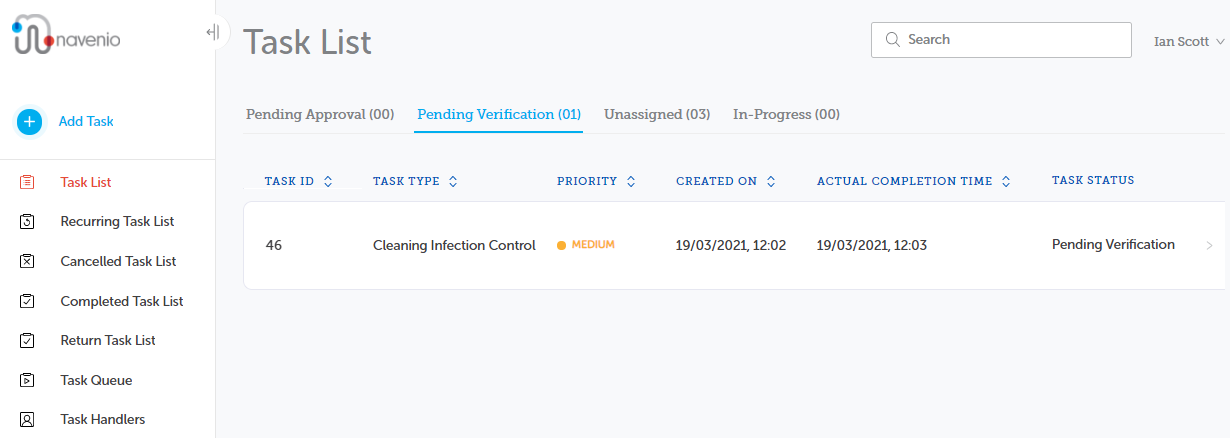Image resolution: width=1230 pixels, height=438 pixels.
Task: Sort by Created On column arrows
Action: pyautogui.click(x=771, y=181)
